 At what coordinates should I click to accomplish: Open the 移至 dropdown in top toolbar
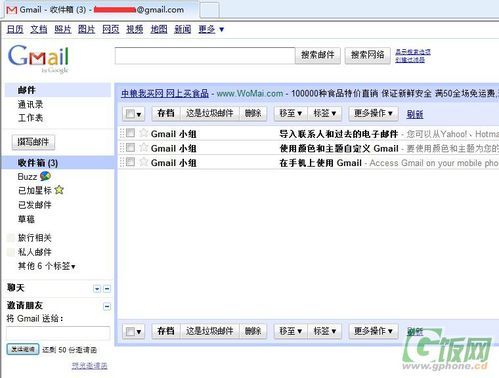coord(290,113)
